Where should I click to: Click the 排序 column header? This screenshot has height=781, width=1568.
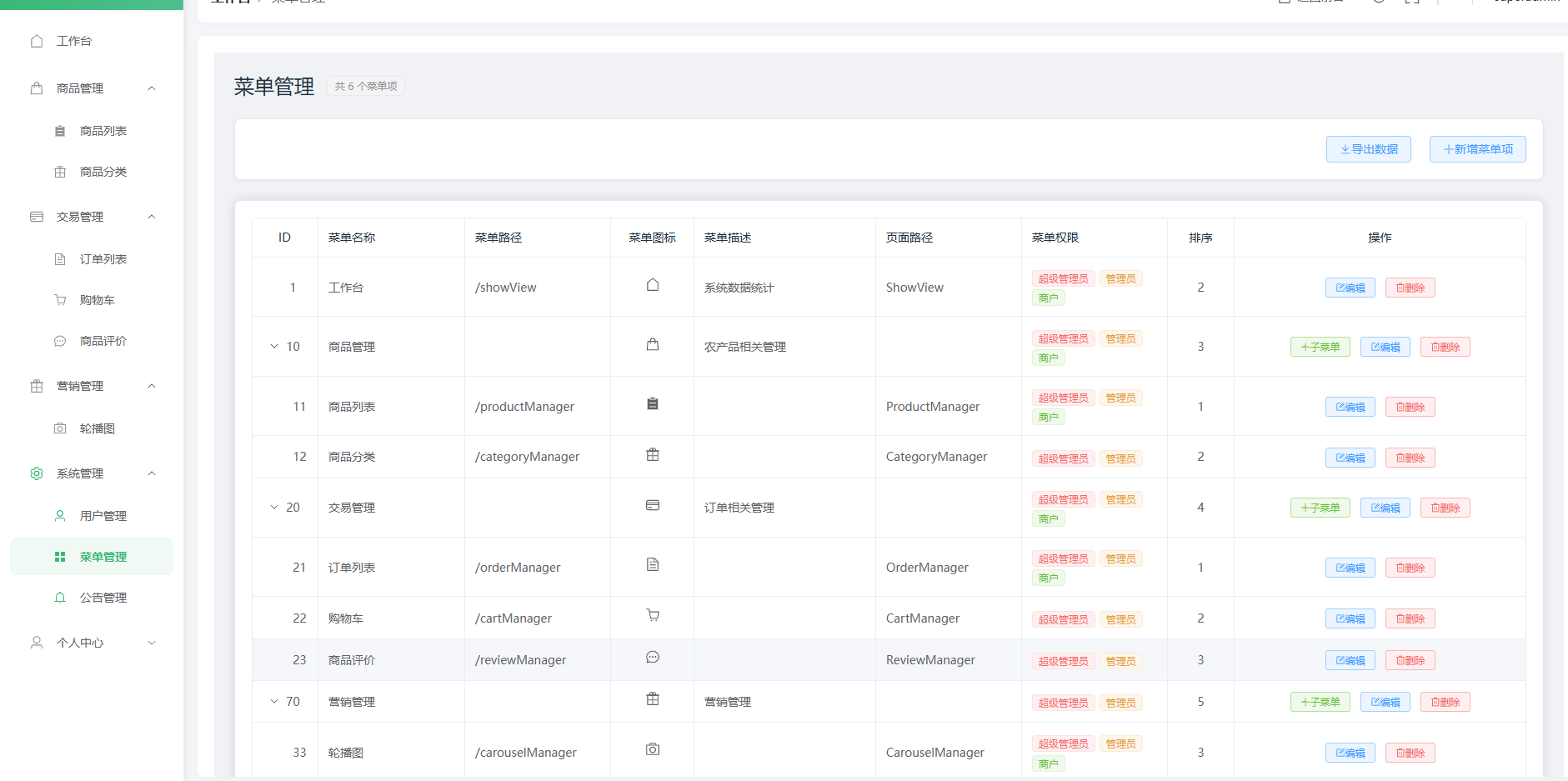point(1200,238)
